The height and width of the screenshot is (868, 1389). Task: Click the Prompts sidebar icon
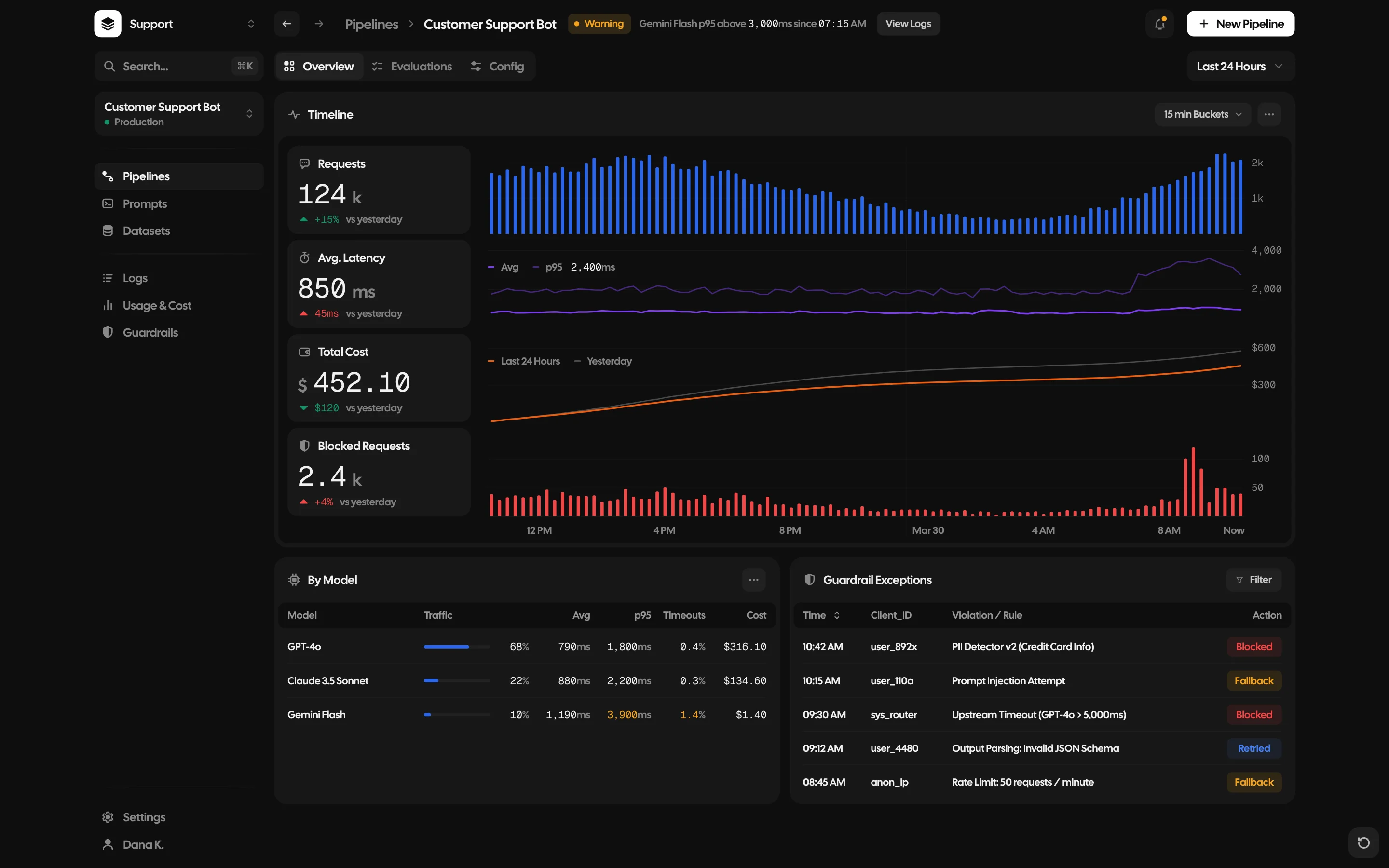click(x=108, y=203)
